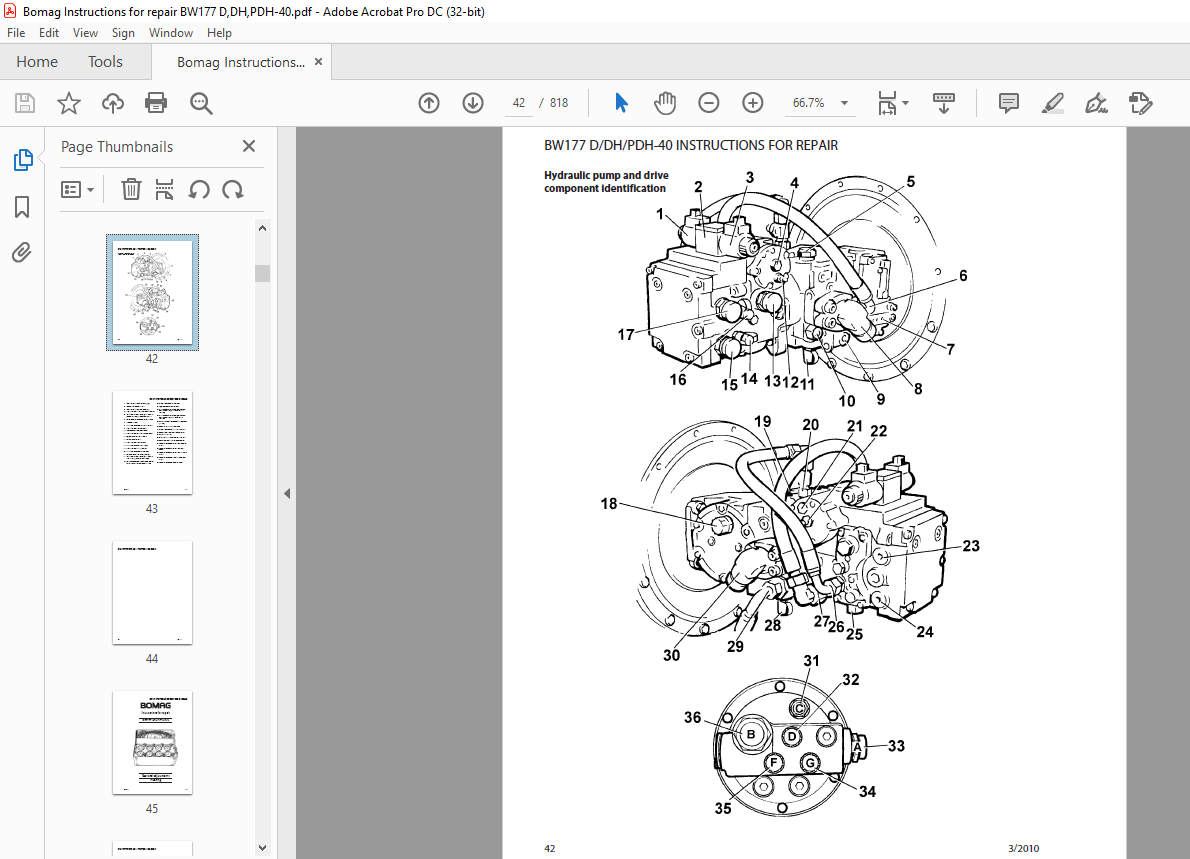The width and height of the screenshot is (1190, 859).
Task: Delete the selected page with the trash icon
Action: 131,190
